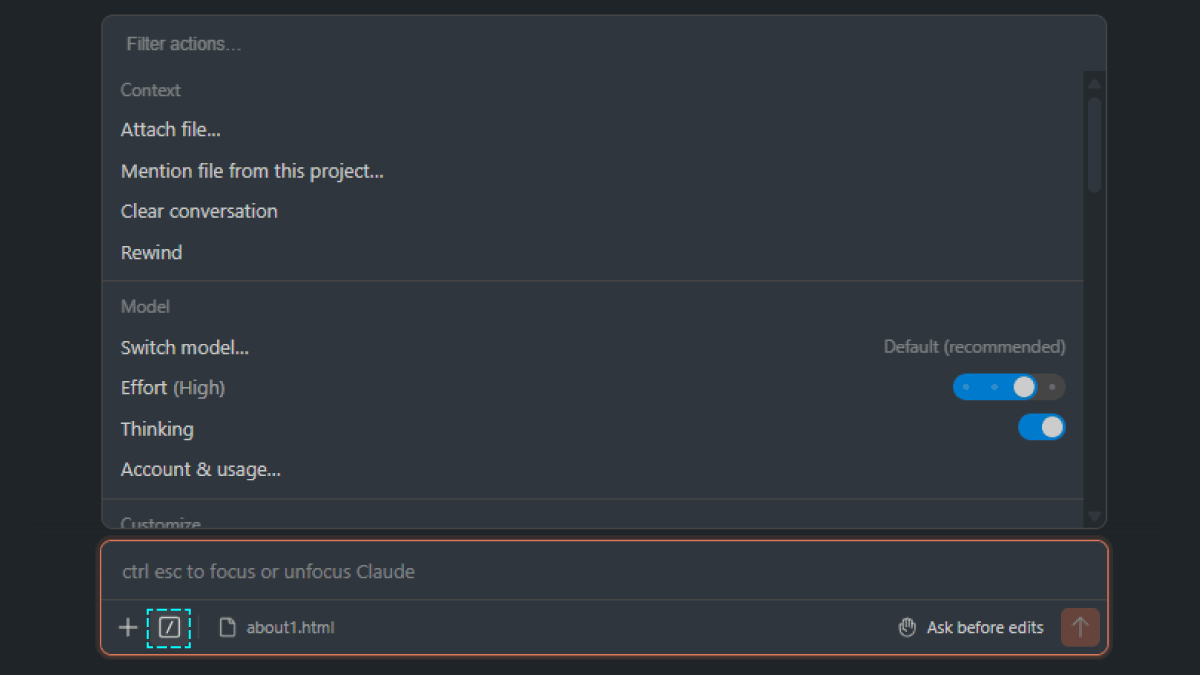
Task: Click the about1.html file icon
Action: (x=228, y=628)
